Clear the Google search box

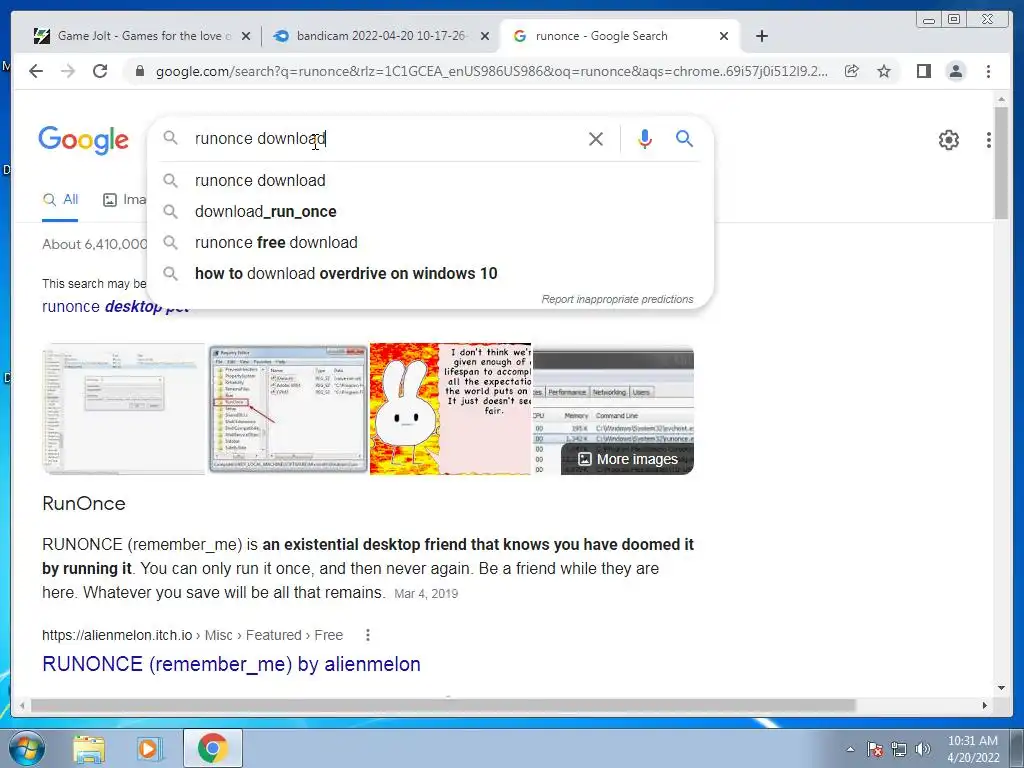point(596,139)
